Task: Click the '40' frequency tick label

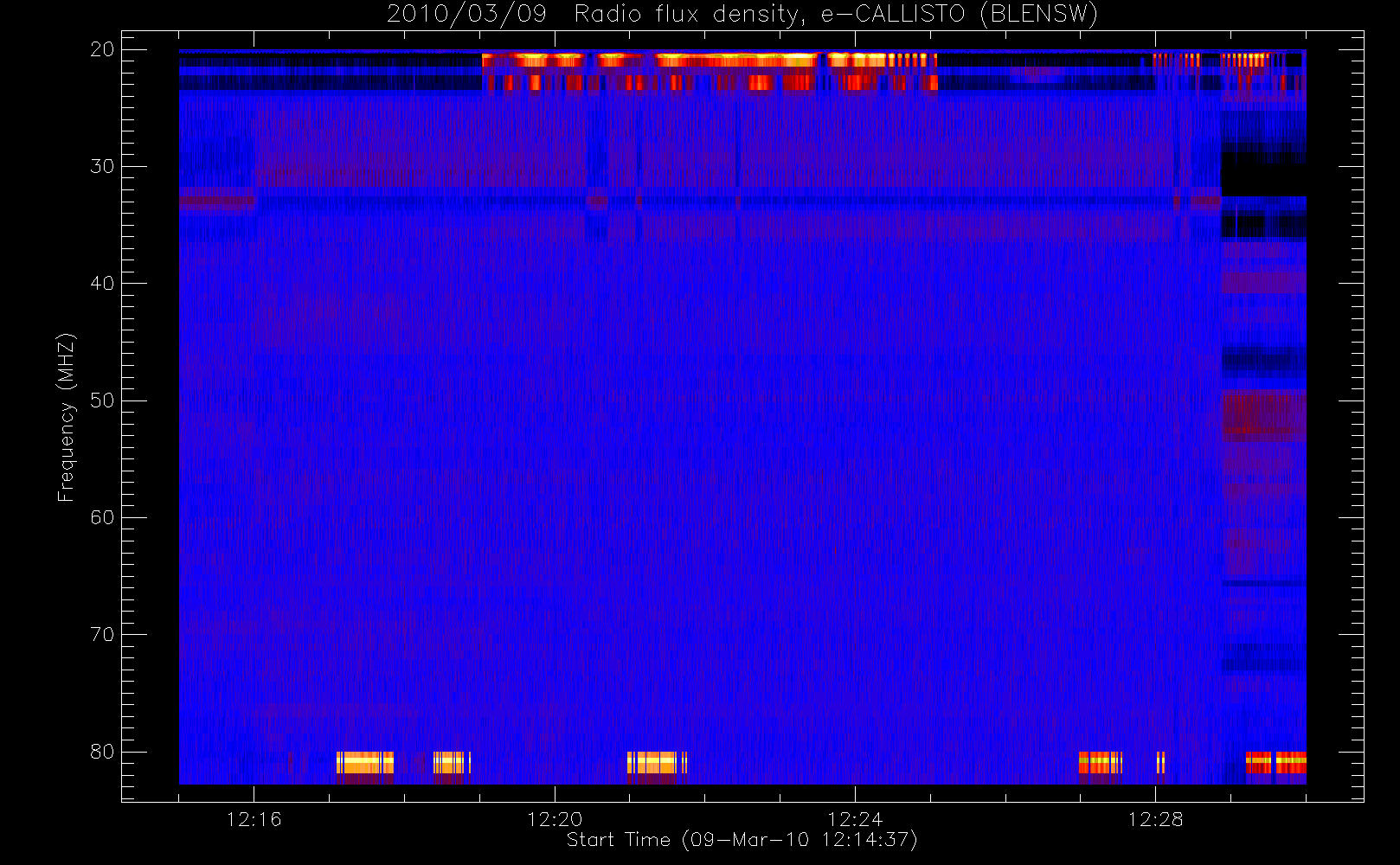Action: tap(102, 283)
